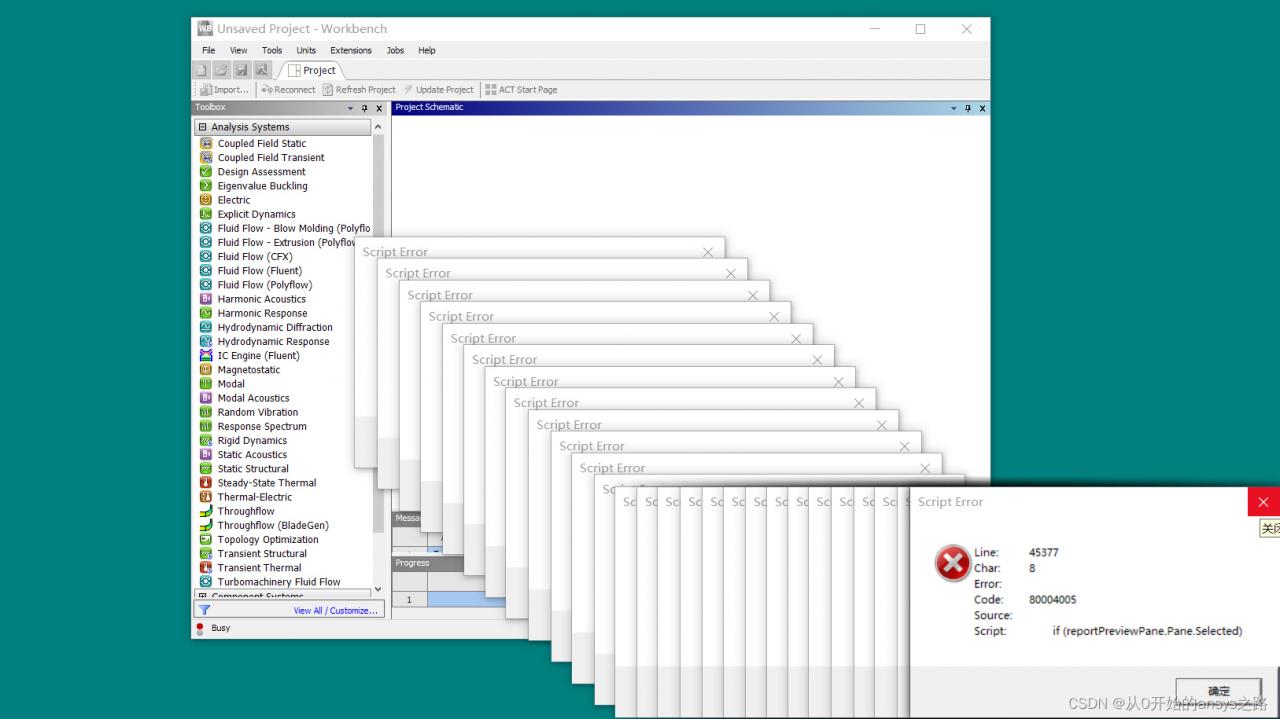Screen dimensions: 1280x719
Task: Open the Help menu
Action: [x=427, y=50]
